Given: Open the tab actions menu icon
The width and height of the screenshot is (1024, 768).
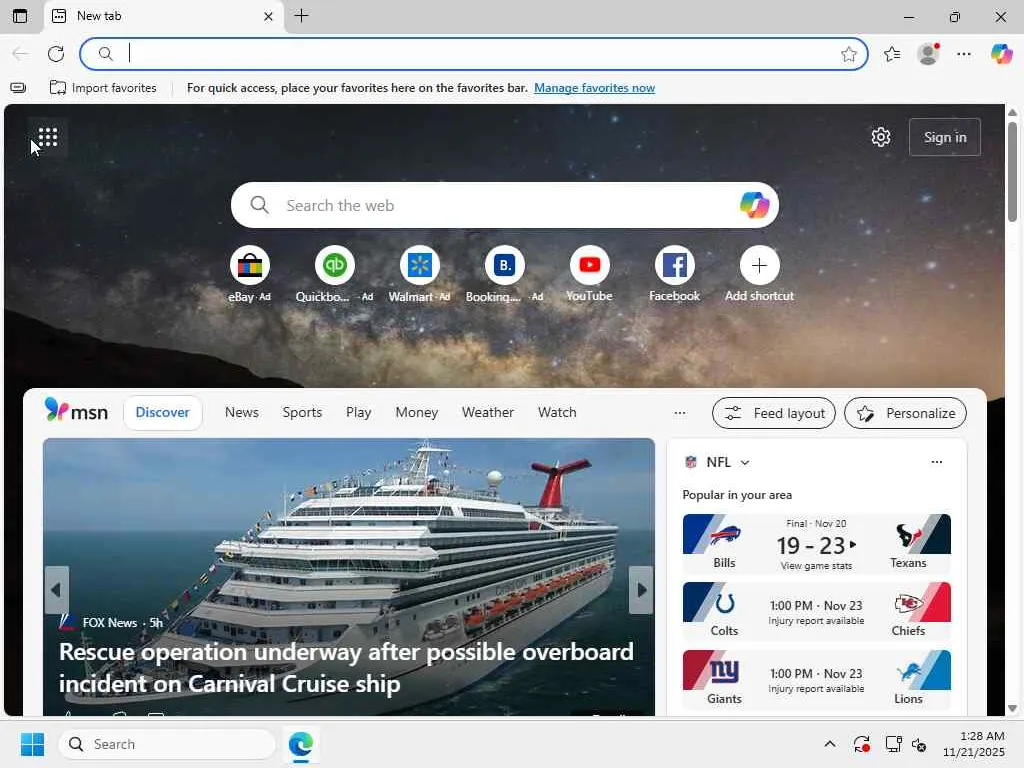Looking at the screenshot, I should 20,16.
